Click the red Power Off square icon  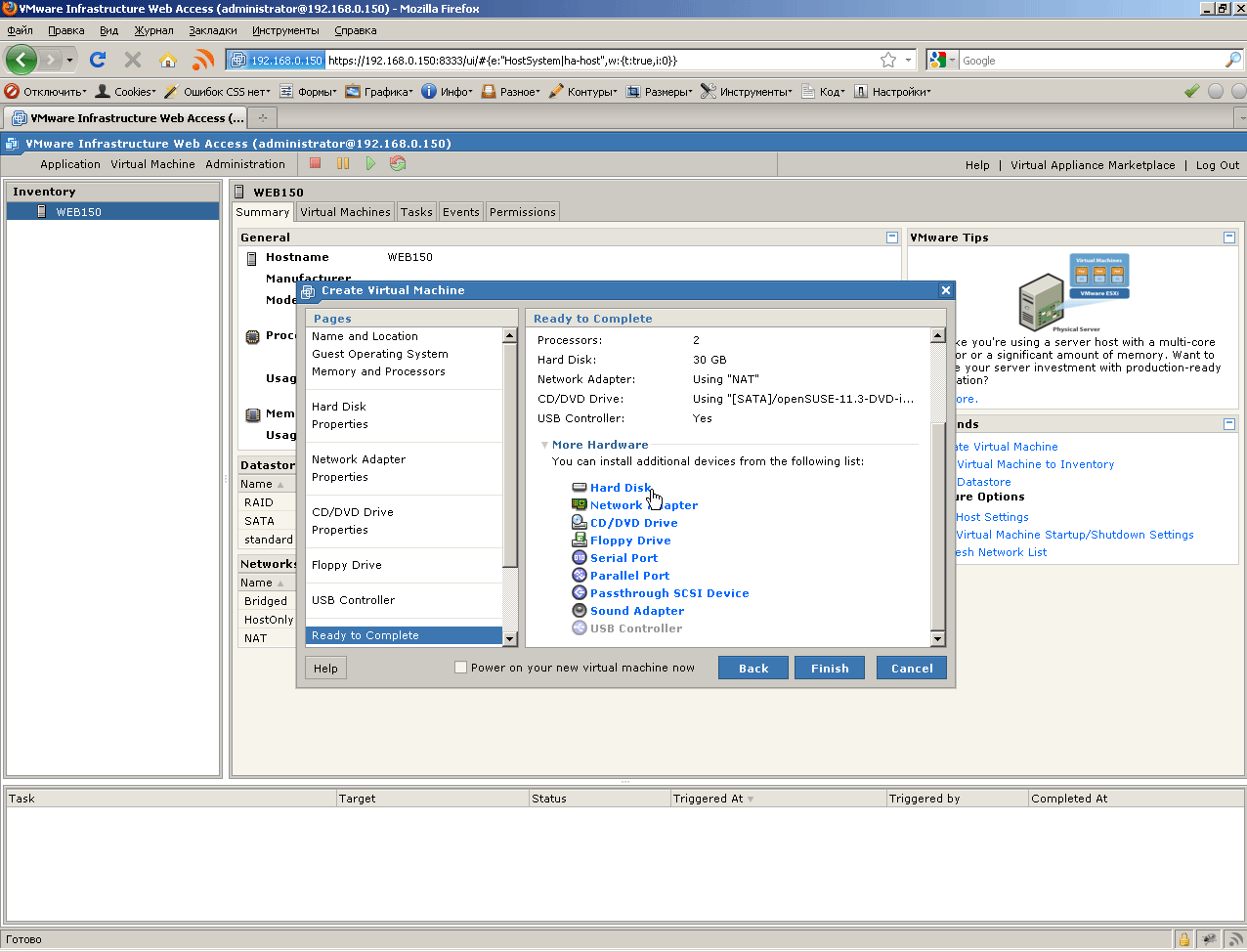(315, 163)
